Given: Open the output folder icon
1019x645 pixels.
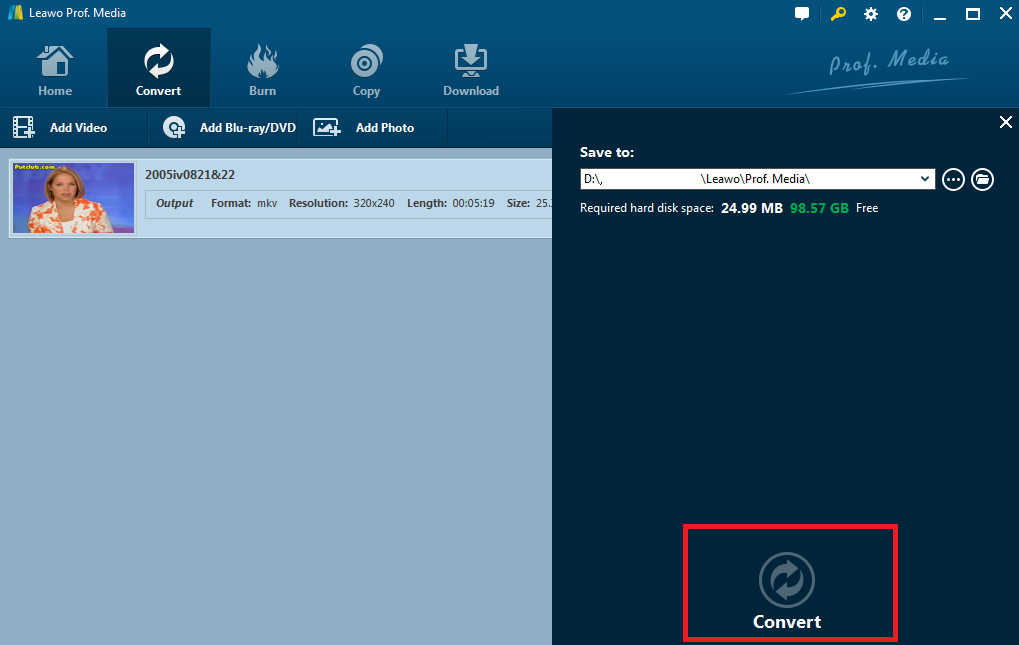Looking at the screenshot, I should [982, 179].
